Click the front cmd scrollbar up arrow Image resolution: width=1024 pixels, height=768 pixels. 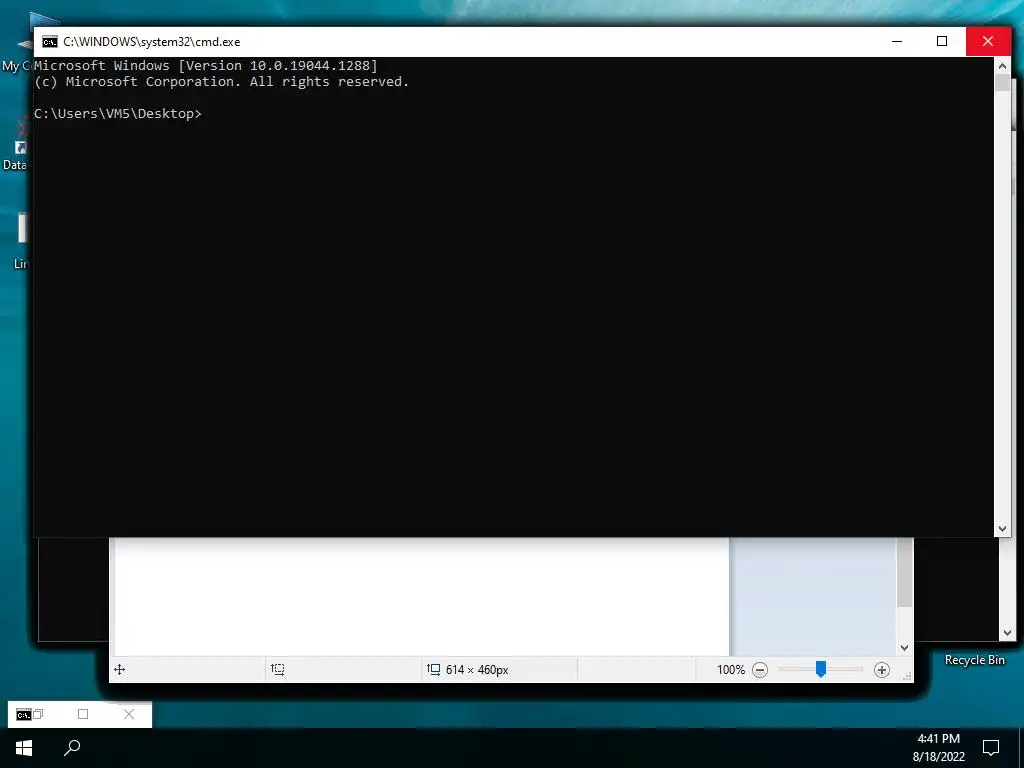tap(1002, 65)
